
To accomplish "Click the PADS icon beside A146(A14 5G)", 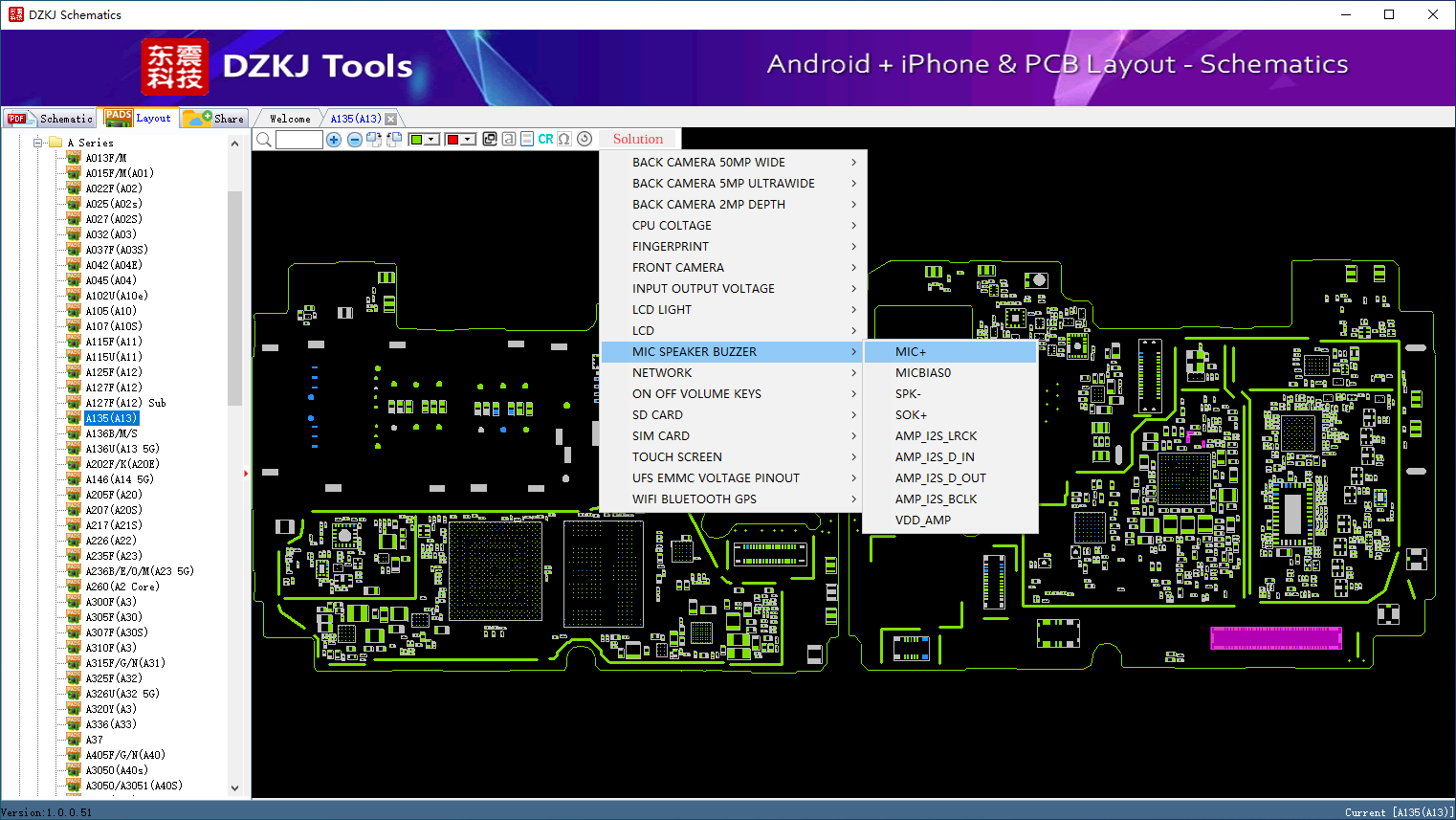I will coord(74,479).
